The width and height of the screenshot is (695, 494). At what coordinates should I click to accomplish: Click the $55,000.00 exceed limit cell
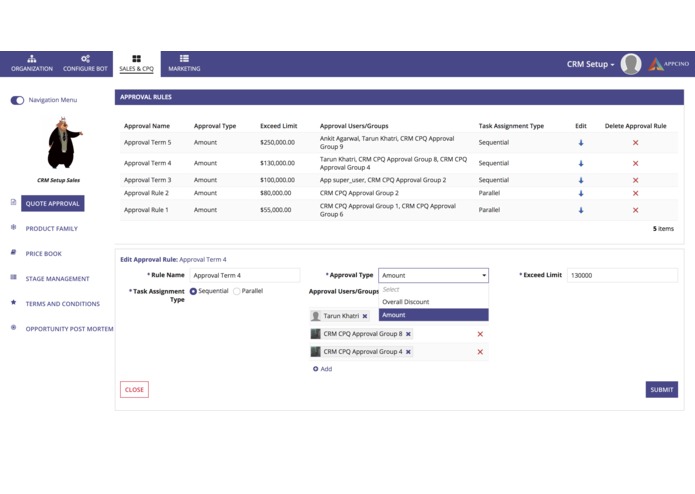click(276, 210)
